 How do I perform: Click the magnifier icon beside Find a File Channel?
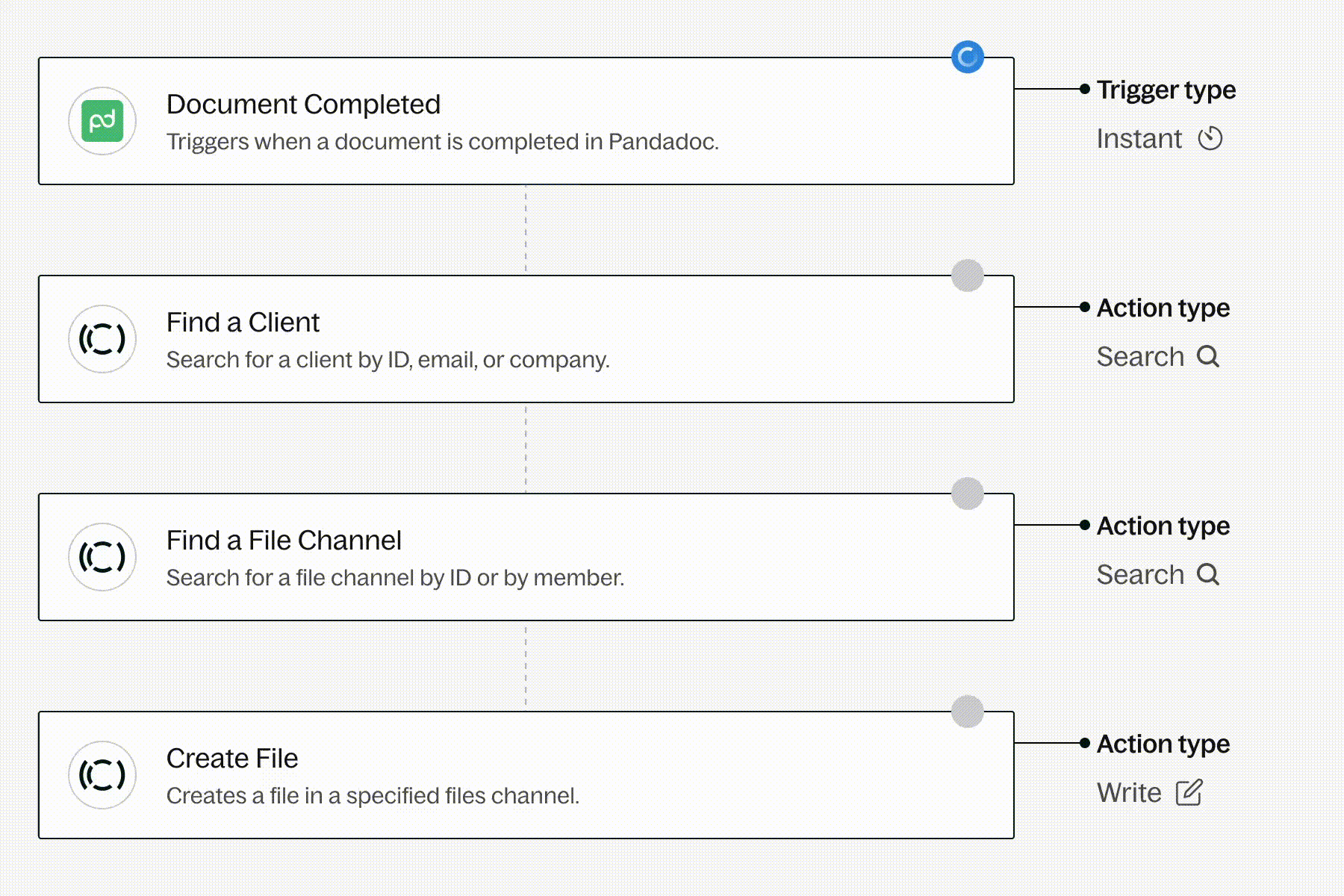(x=1208, y=575)
